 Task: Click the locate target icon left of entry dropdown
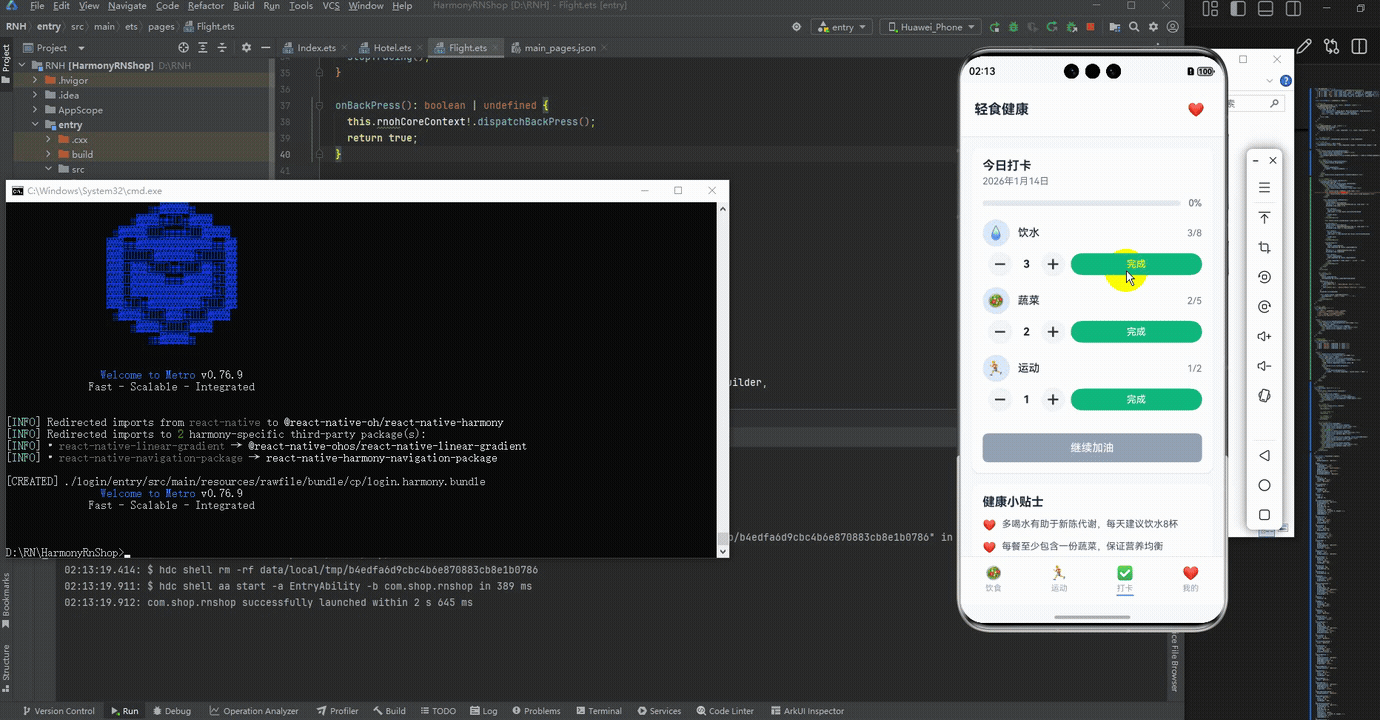(796, 27)
